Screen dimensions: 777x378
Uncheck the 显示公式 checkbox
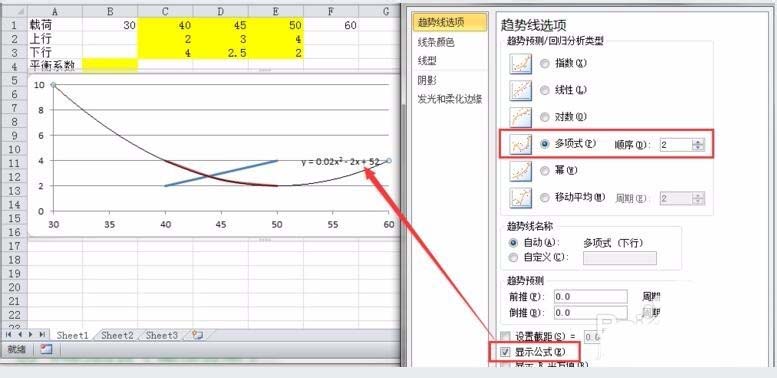coord(505,352)
